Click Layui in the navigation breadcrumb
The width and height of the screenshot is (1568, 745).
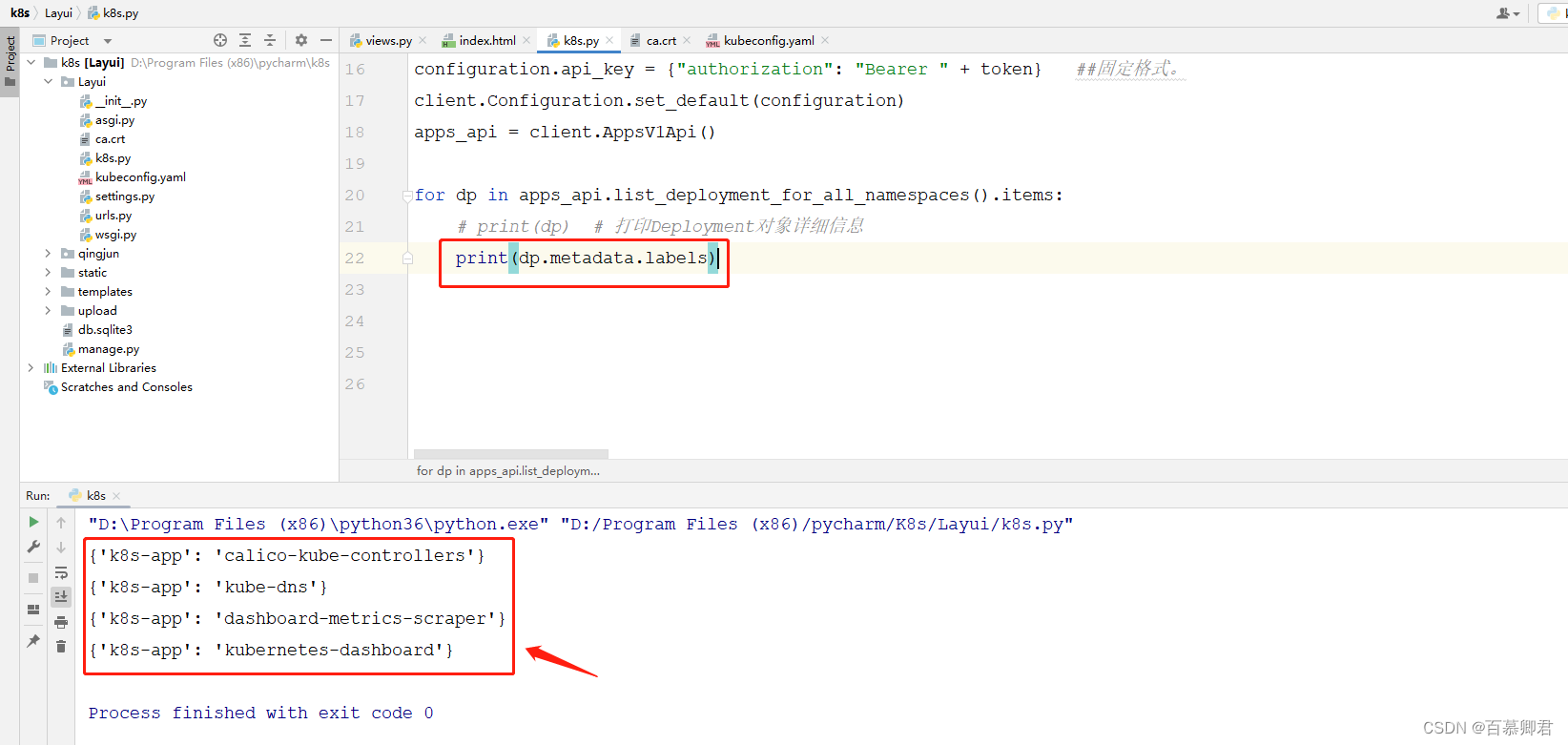click(58, 13)
